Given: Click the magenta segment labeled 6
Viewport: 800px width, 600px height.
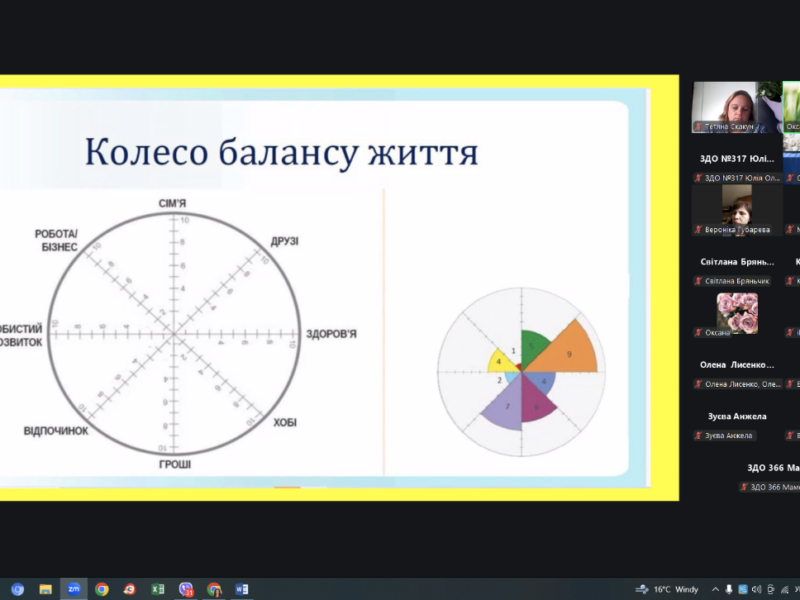Looking at the screenshot, I should click(535, 403).
